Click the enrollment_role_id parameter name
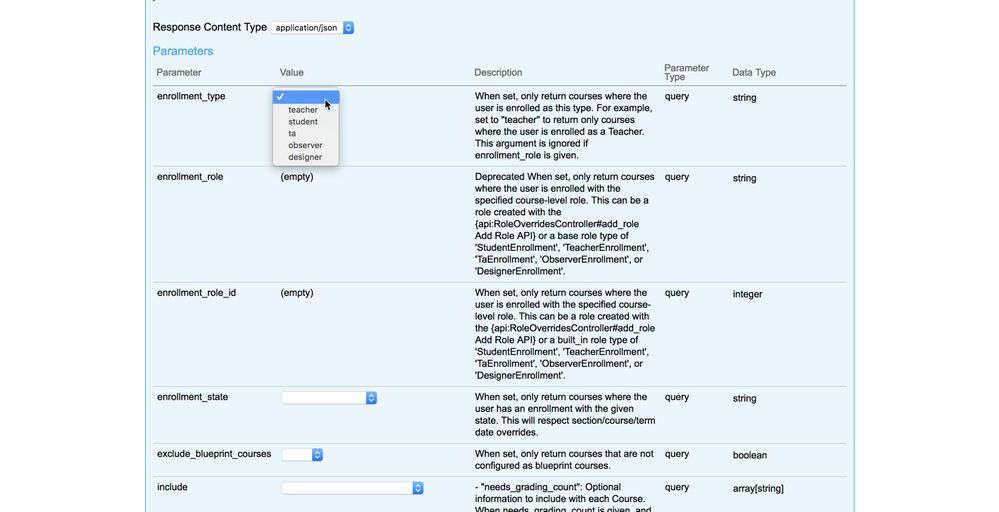 point(196,293)
